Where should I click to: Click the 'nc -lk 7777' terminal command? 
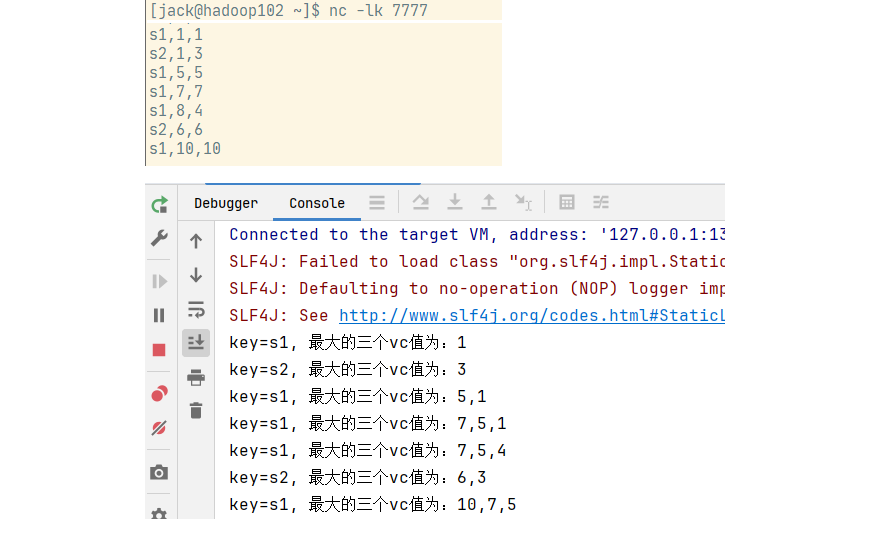coord(378,10)
